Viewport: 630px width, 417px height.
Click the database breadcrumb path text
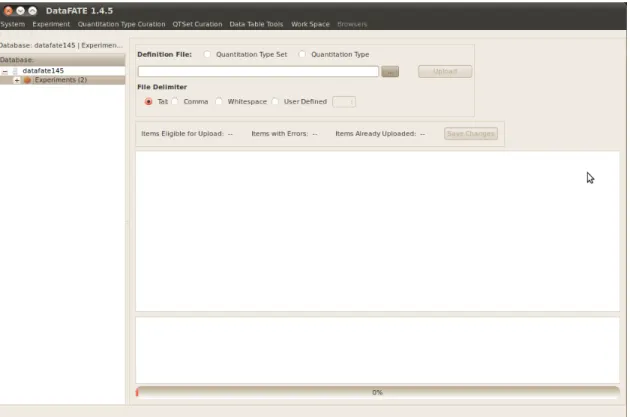pos(61,45)
